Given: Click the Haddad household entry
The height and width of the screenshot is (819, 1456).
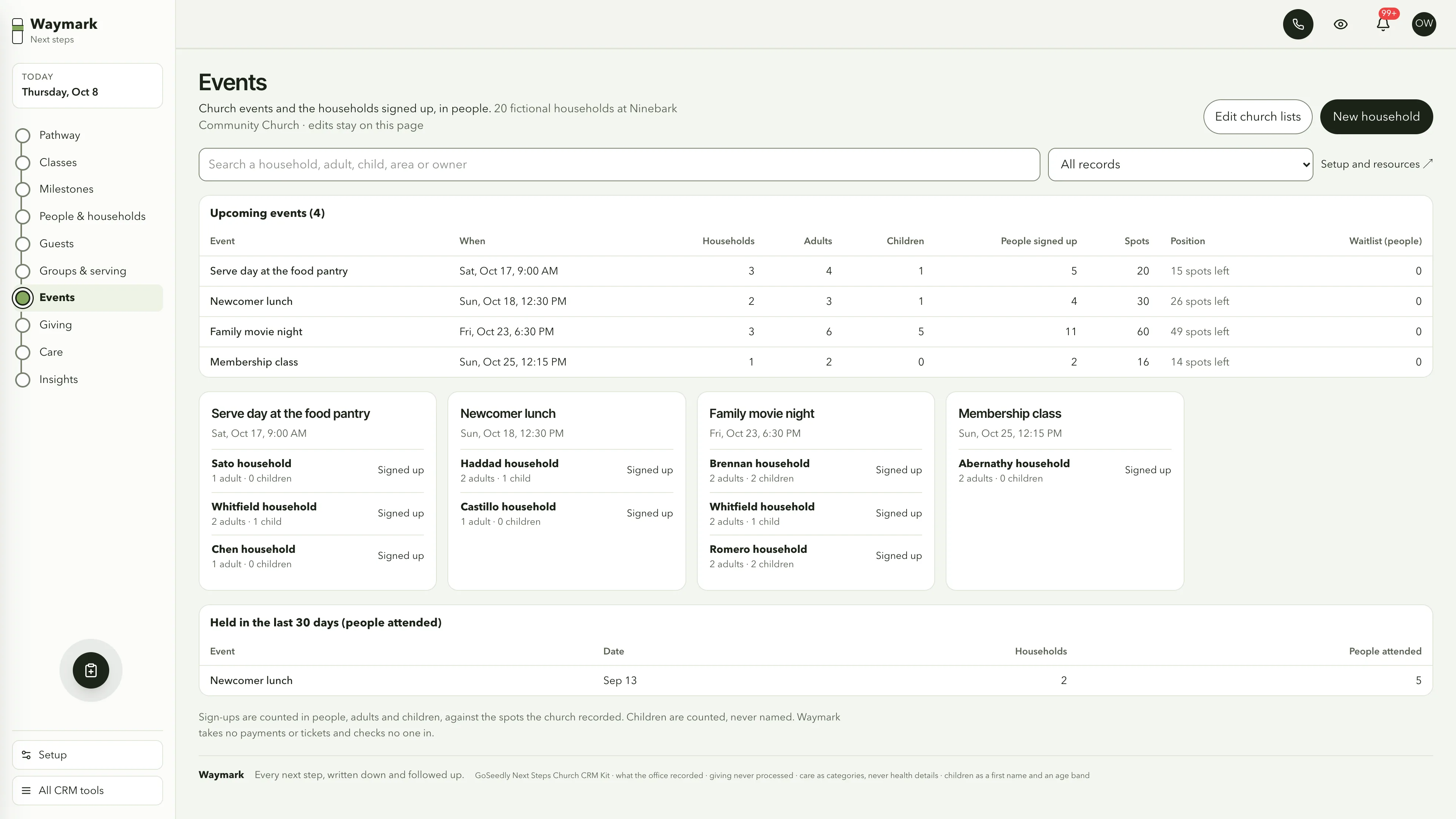Looking at the screenshot, I should click(x=566, y=471).
